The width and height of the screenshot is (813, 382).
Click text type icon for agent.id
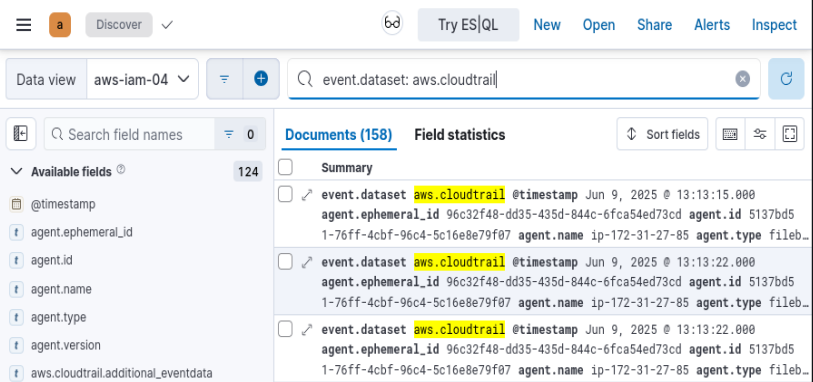17,260
